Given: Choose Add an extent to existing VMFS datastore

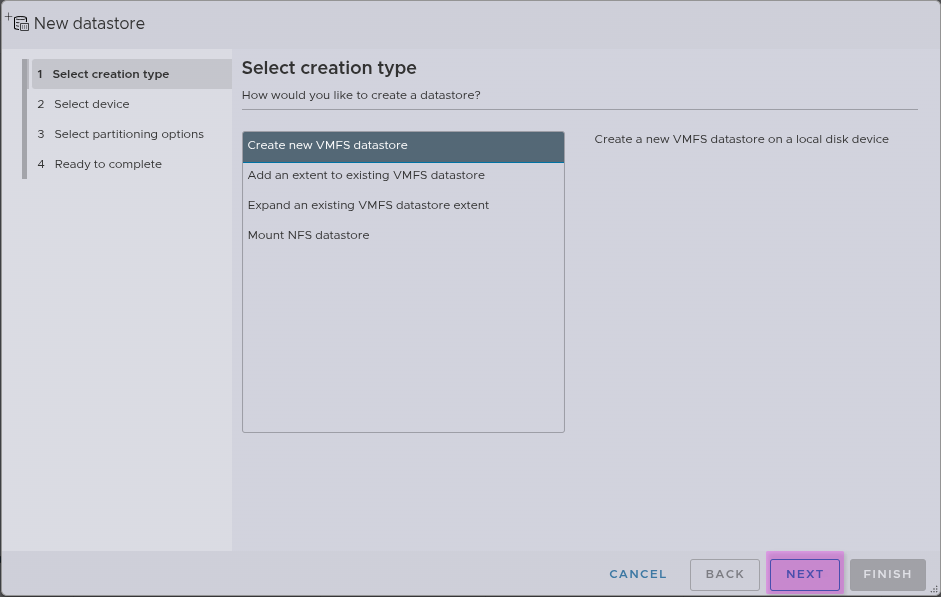Looking at the screenshot, I should pyautogui.click(x=366, y=175).
